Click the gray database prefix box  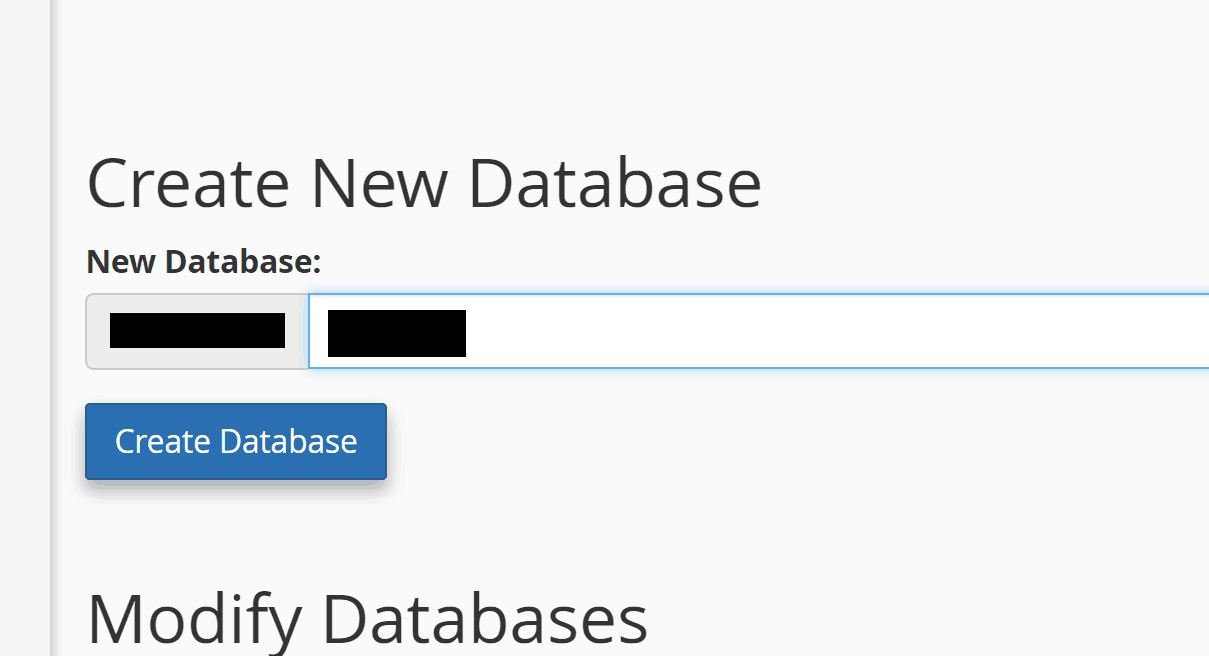197,331
